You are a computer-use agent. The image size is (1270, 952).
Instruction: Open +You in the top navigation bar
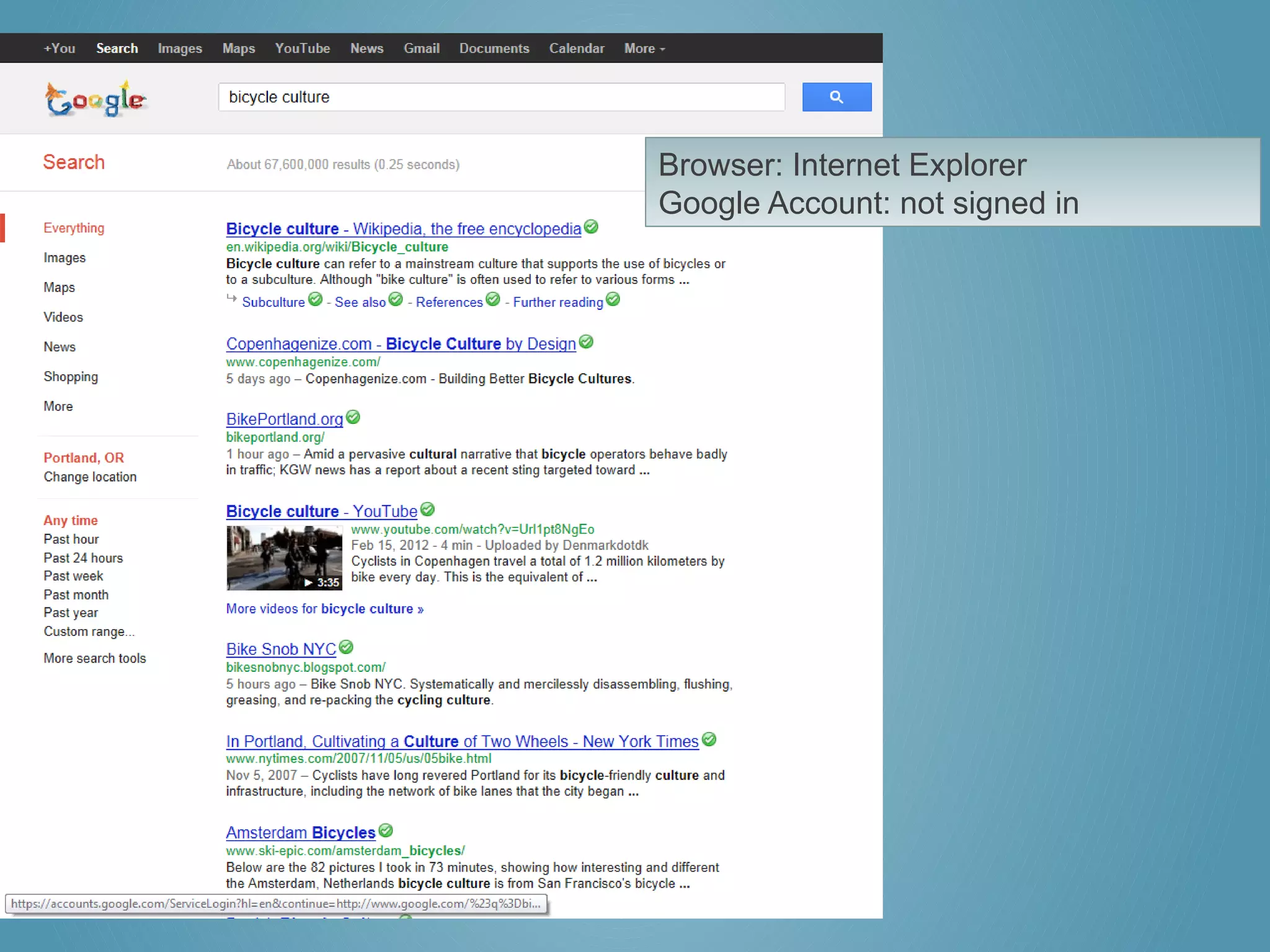coord(60,48)
